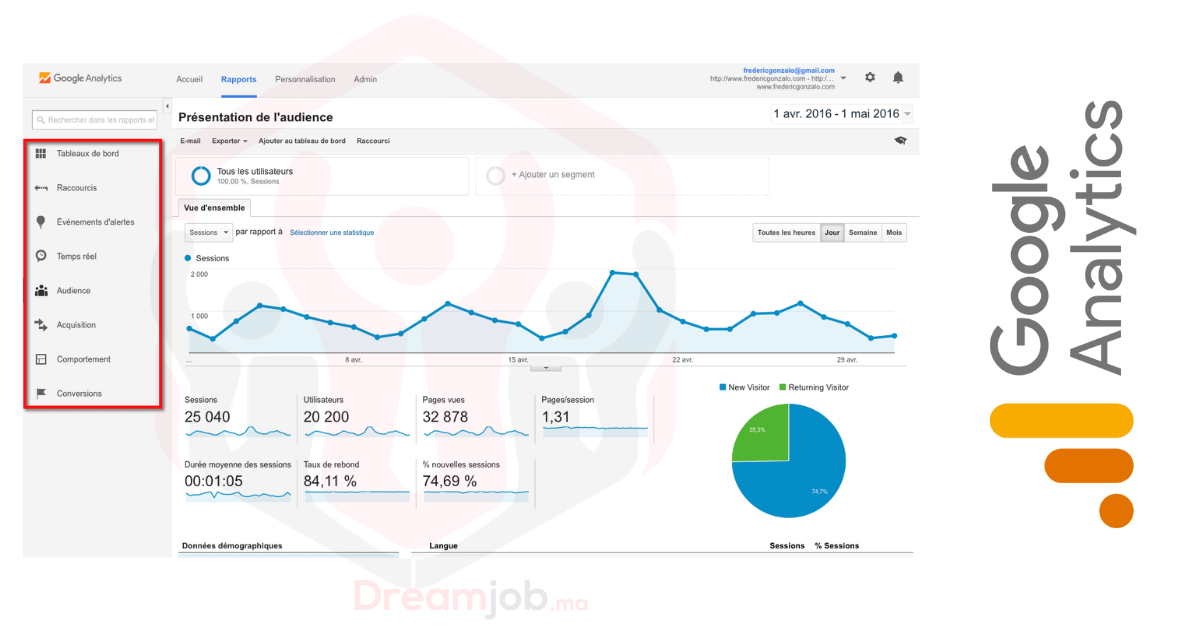
Task: Open the Admin tab
Action: tap(365, 79)
